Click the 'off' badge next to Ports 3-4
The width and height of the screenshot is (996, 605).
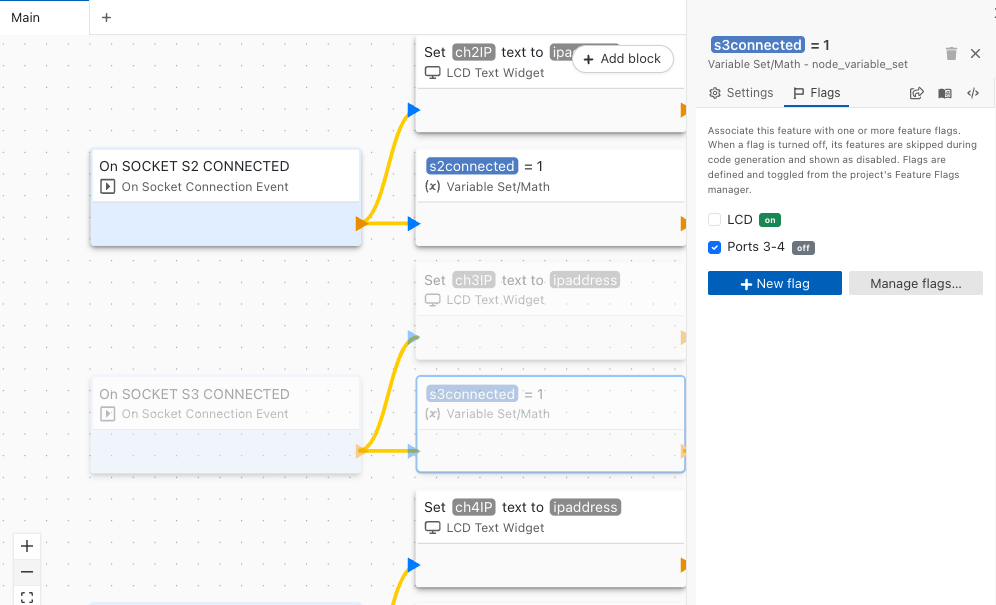tap(804, 248)
